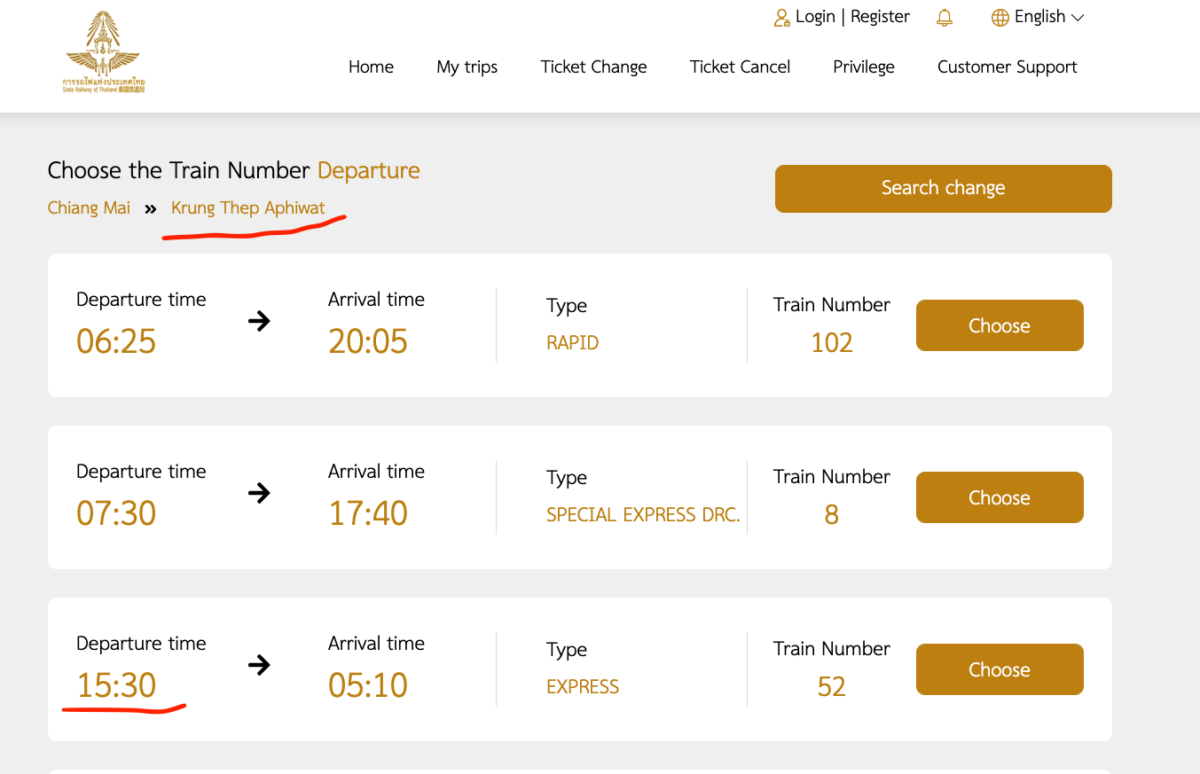Click the arrow in the 07:30 train row
This screenshot has height=774, width=1200.
click(259, 493)
